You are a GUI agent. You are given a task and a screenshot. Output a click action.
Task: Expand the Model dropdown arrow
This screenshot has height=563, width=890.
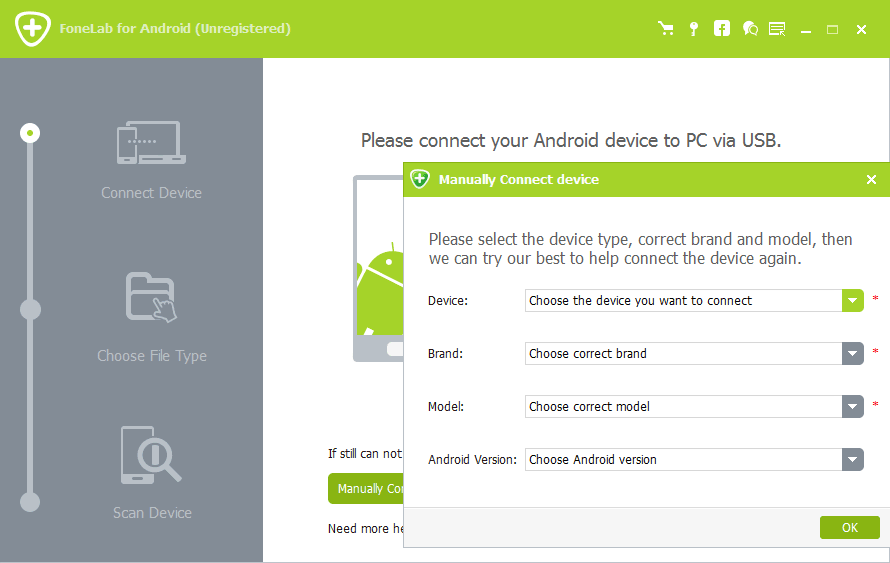853,406
